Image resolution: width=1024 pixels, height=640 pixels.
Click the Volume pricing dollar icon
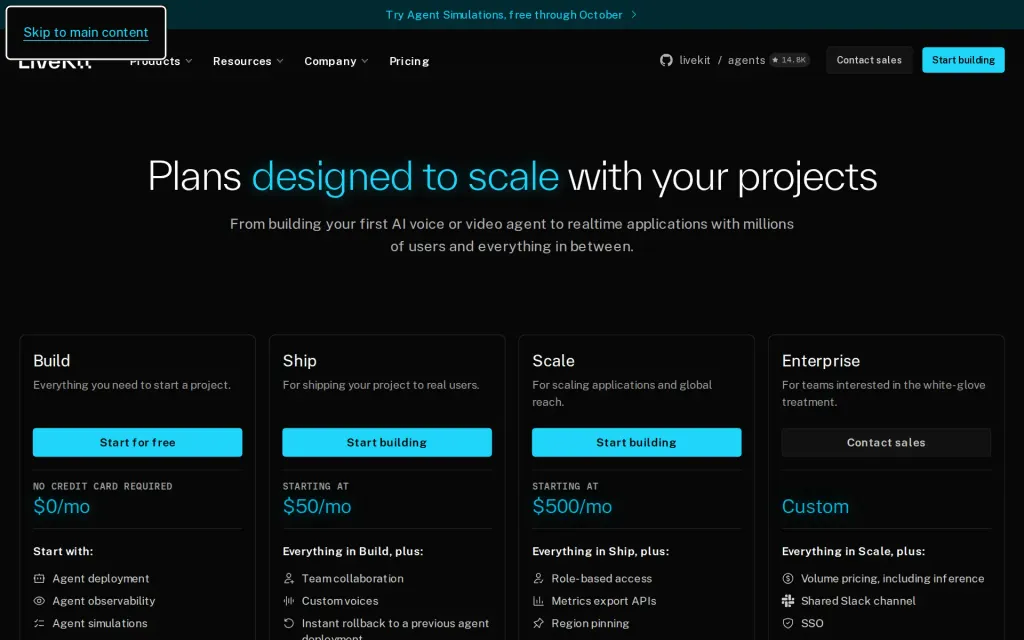(x=788, y=579)
